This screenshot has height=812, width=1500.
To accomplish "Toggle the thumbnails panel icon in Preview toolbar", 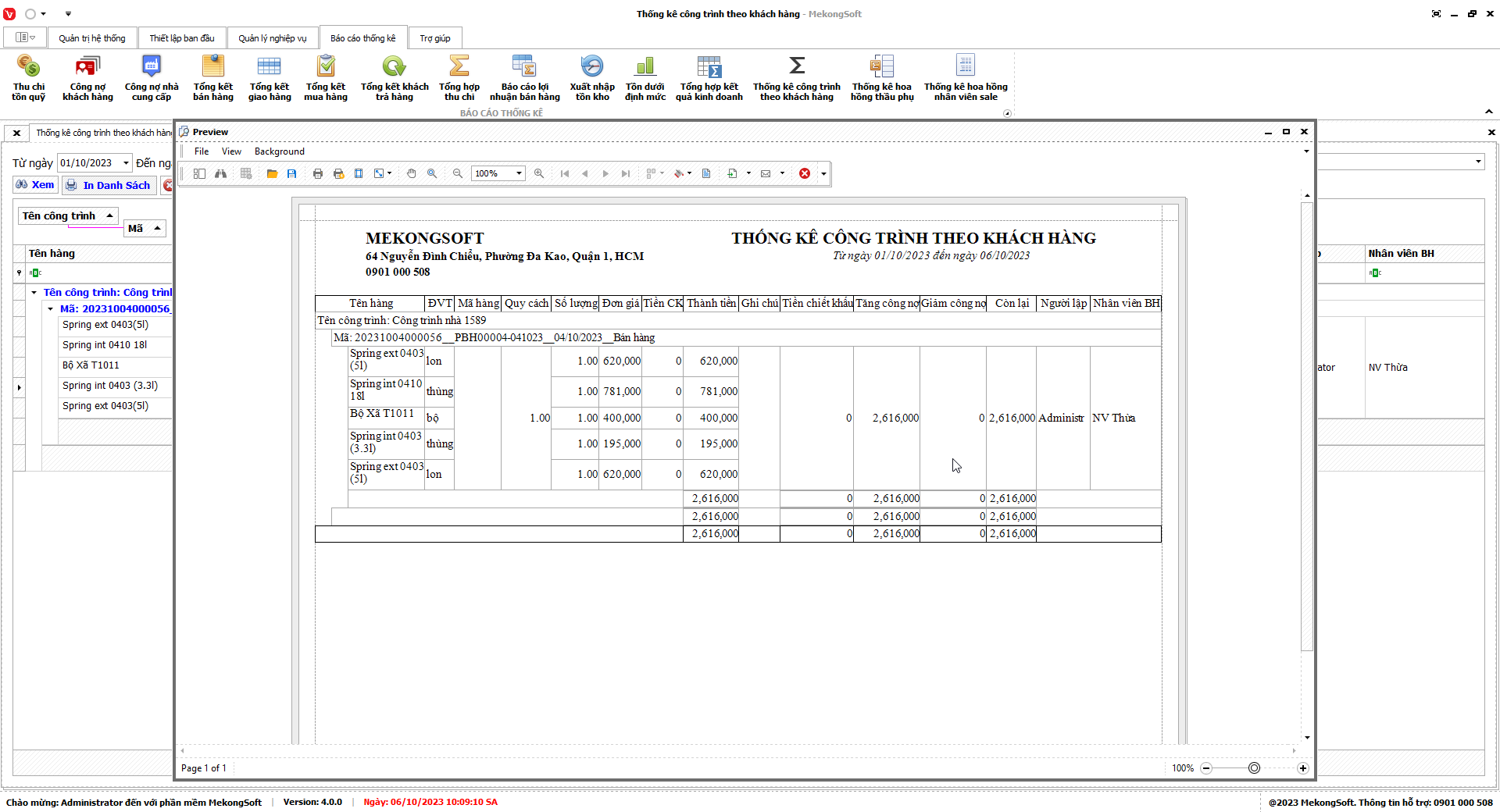I will (199, 173).
